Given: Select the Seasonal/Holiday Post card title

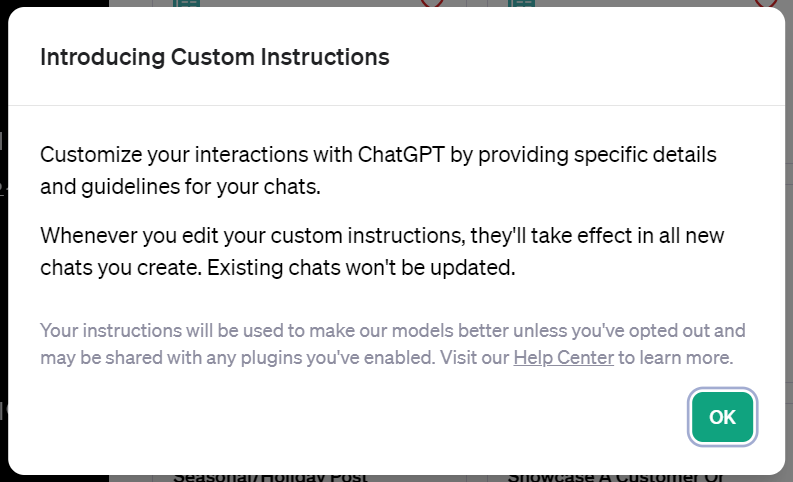Looking at the screenshot, I should [x=270, y=478].
